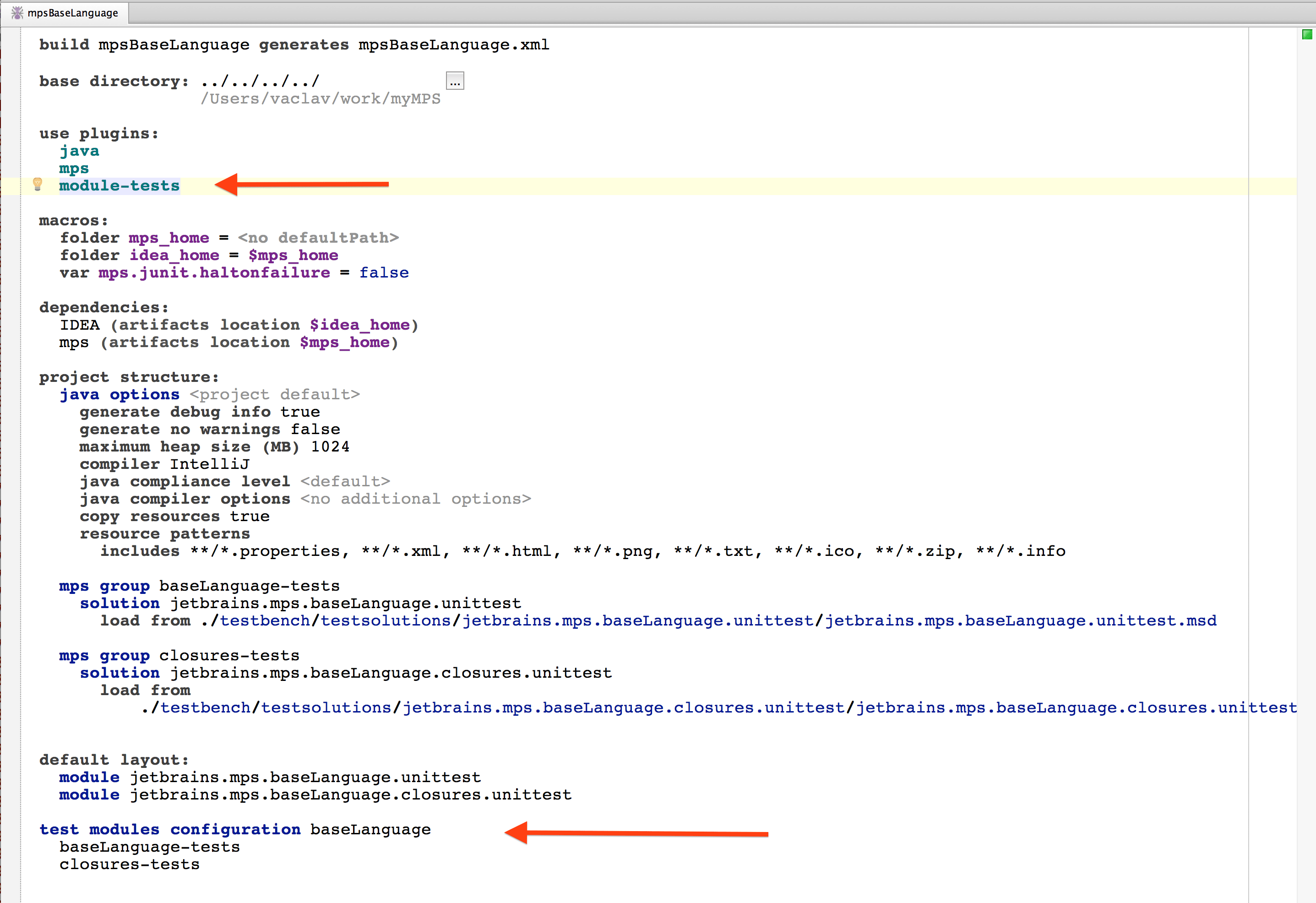Click <no additional options> compiler options placeholder
Viewport: 1316px width, 903px height.
pyautogui.click(x=415, y=499)
